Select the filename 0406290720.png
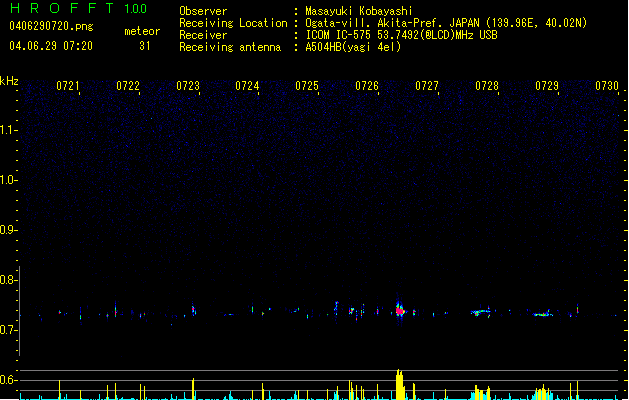This screenshot has height=400, width=629. tap(51, 26)
